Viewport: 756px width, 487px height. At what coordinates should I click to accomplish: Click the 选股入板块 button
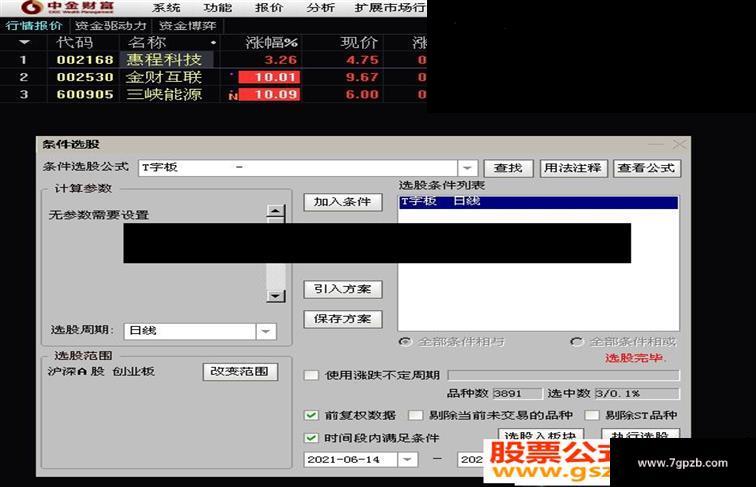pos(541,434)
